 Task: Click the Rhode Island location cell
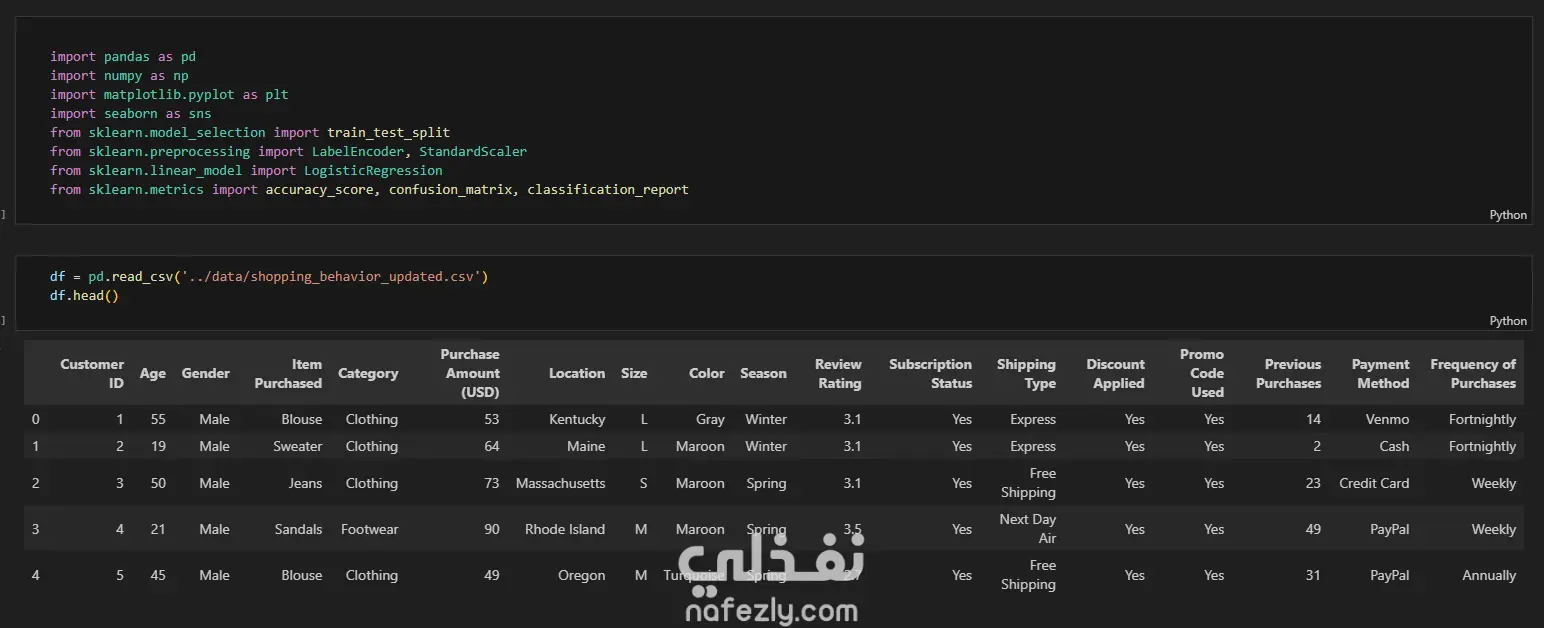(x=565, y=529)
